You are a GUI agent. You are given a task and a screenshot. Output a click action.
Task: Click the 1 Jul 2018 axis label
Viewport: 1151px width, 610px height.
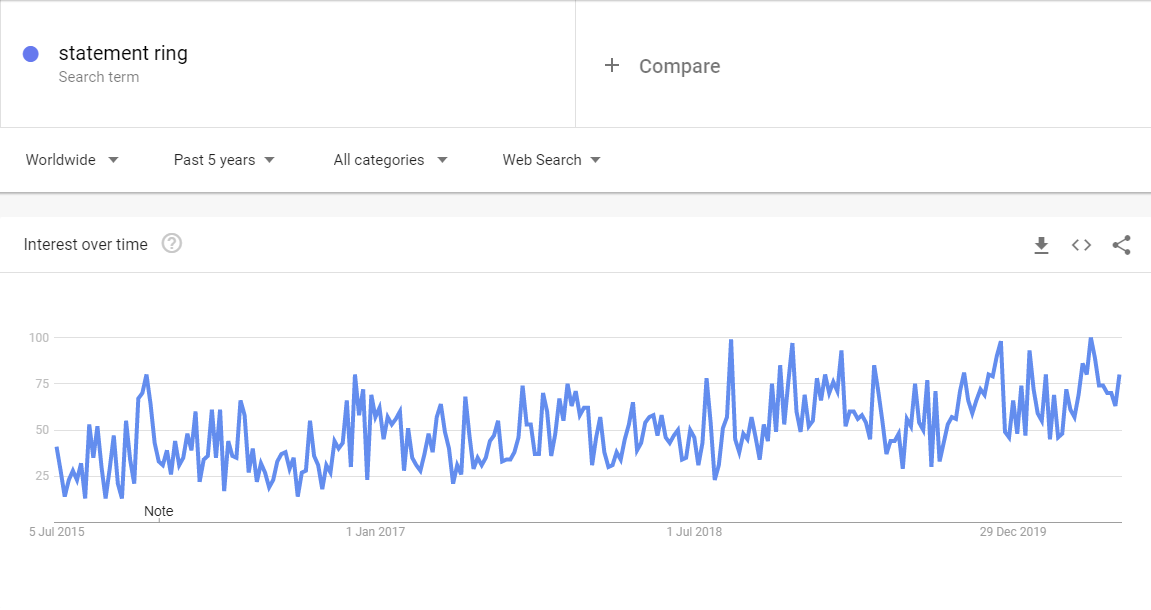click(x=694, y=531)
